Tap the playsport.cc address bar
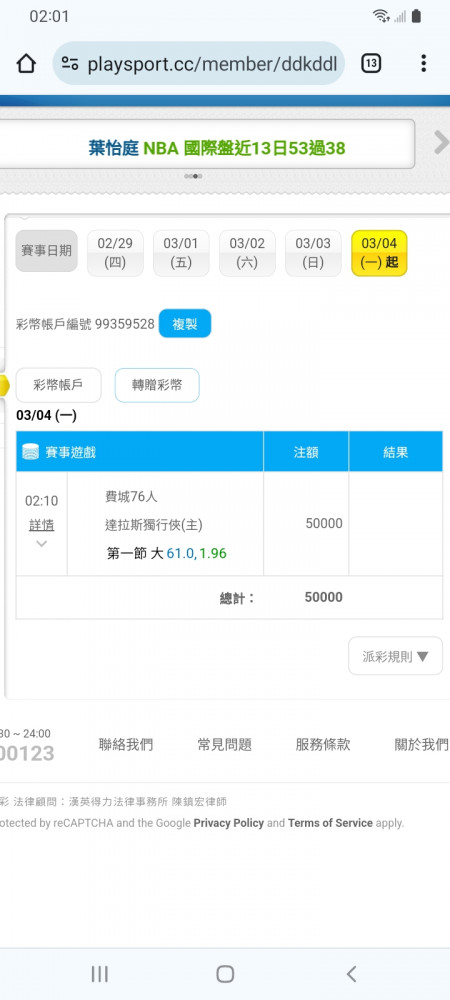This screenshot has height=1000, width=450. pos(199,64)
